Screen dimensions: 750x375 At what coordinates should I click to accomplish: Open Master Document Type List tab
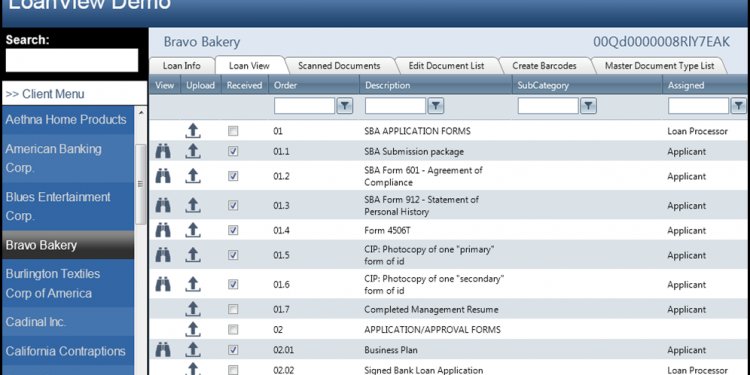pyautogui.click(x=660, y=66)
